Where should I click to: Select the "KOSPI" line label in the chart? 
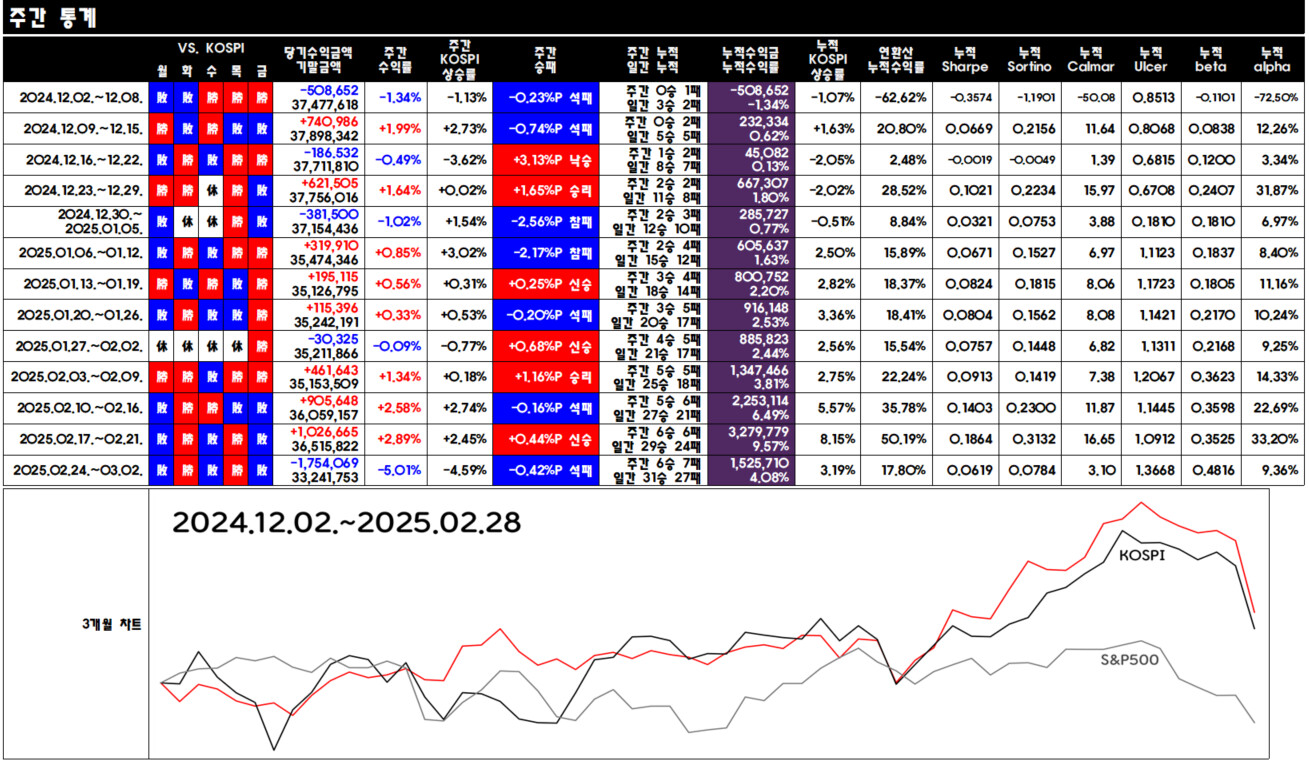pyautogui.click(x=1142, y=554)
